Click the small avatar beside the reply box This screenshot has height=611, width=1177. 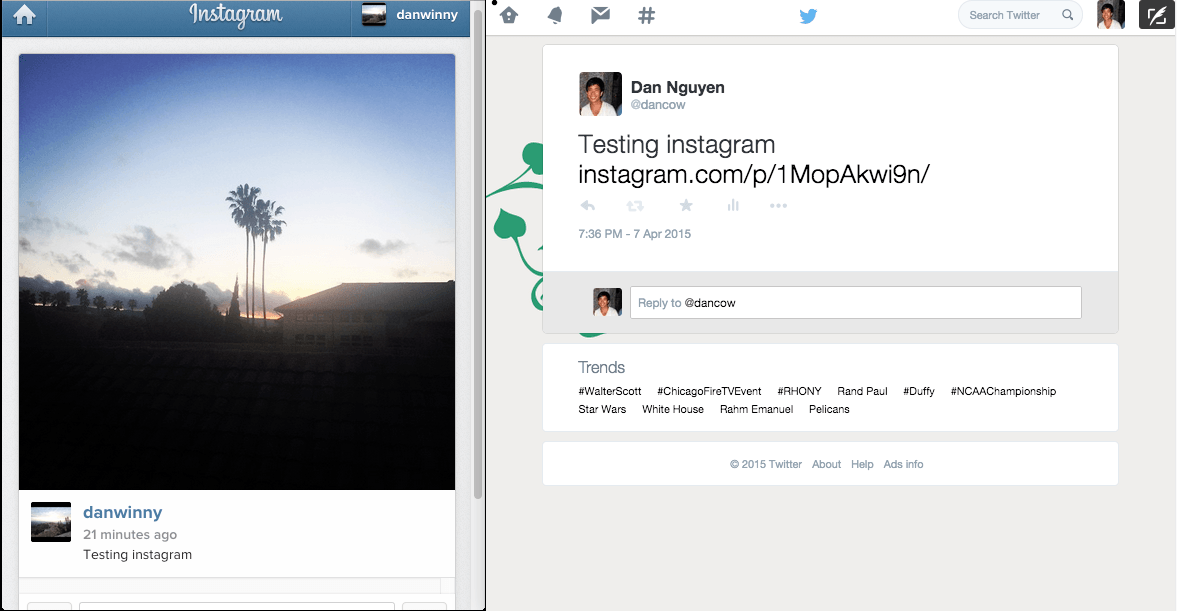[607, 302]
